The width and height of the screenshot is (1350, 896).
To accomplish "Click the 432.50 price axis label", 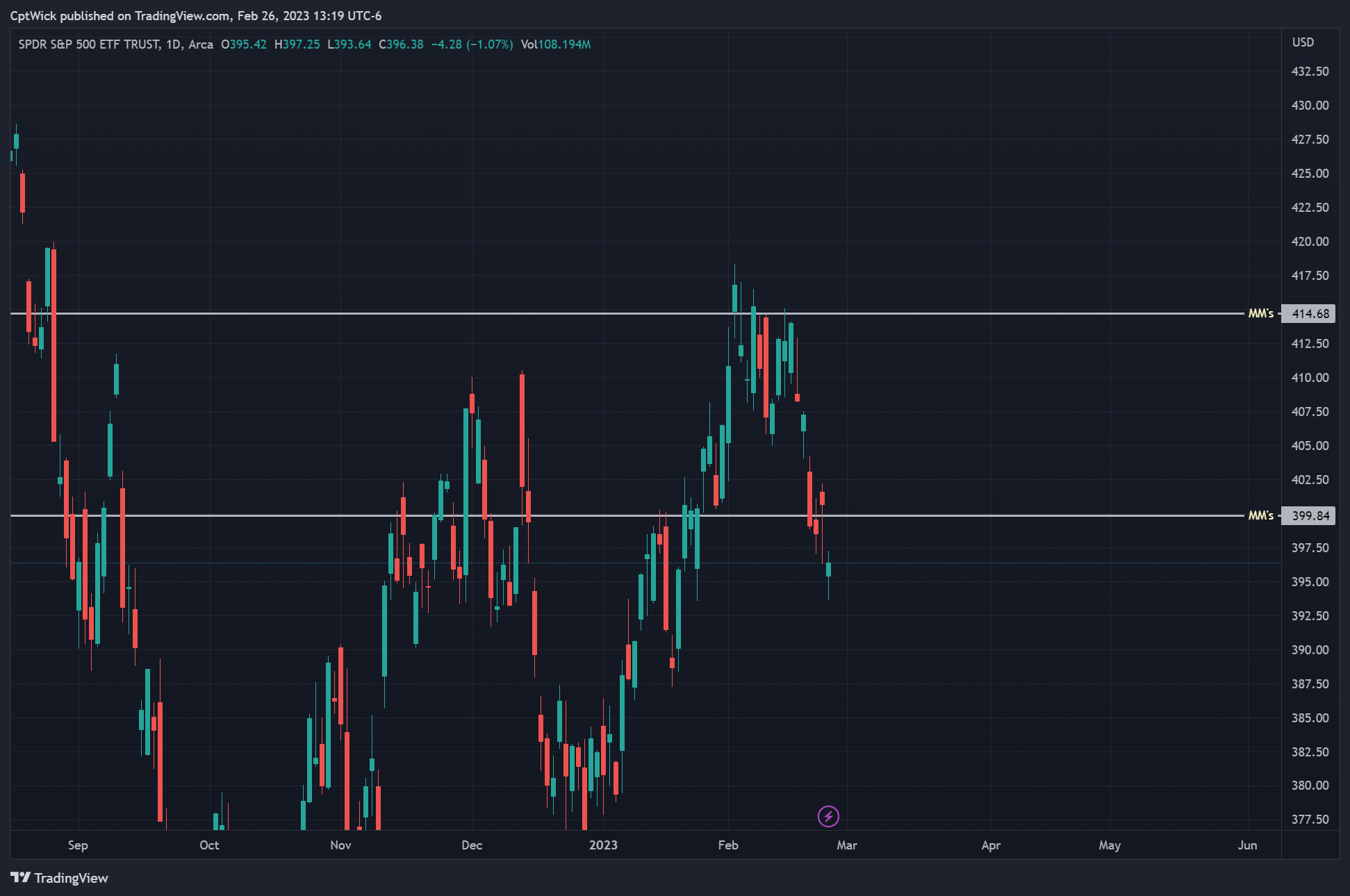I will point(1310,72).
